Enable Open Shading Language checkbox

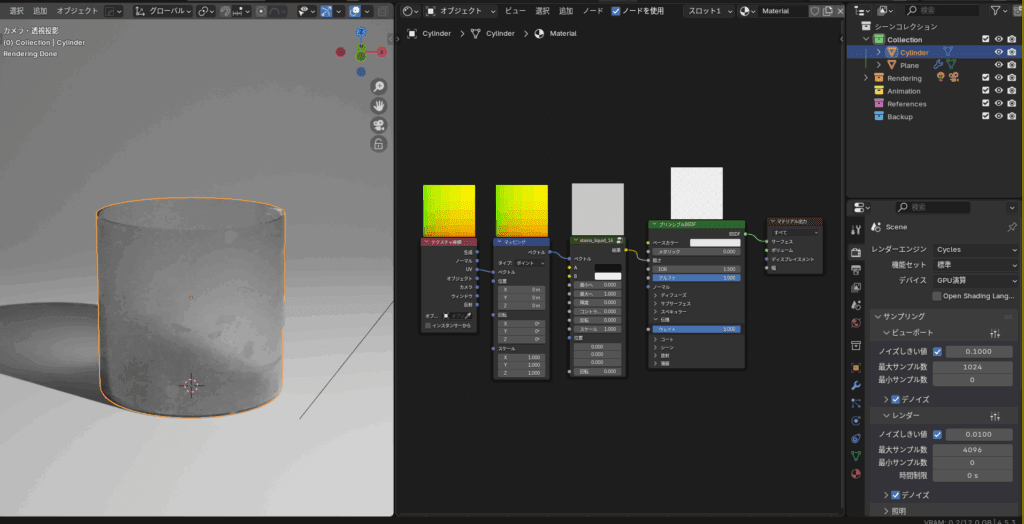point(936,296)
